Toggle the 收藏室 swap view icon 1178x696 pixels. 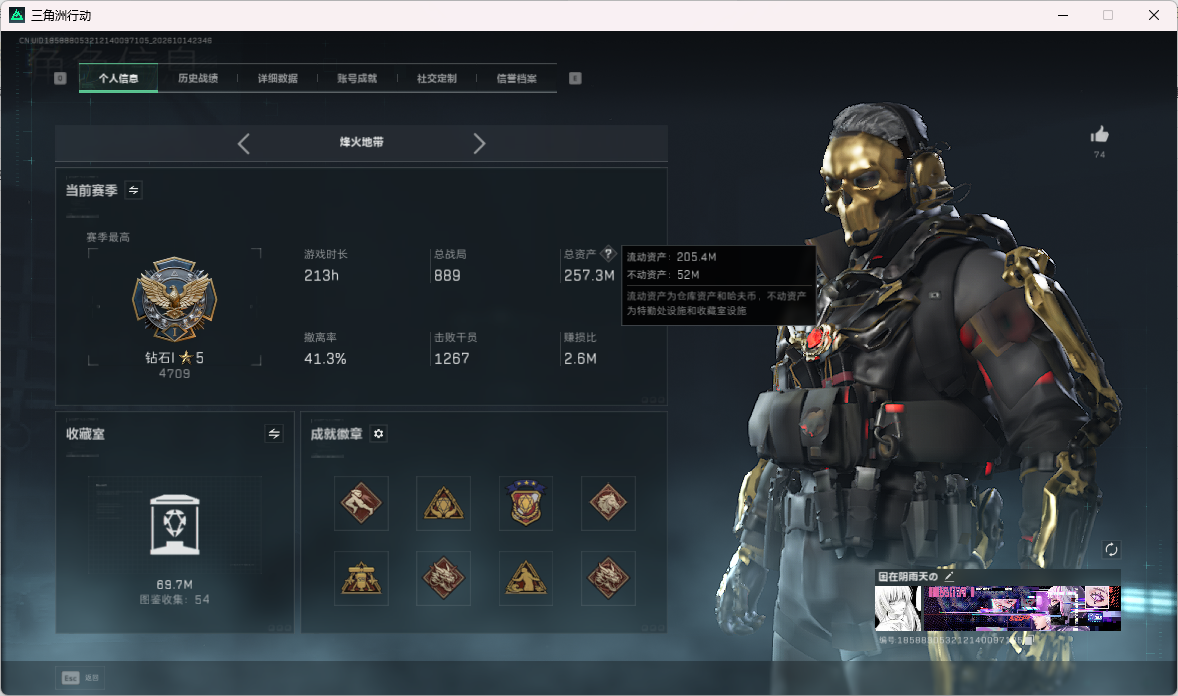pyautogui.click(x=274, y=434)
